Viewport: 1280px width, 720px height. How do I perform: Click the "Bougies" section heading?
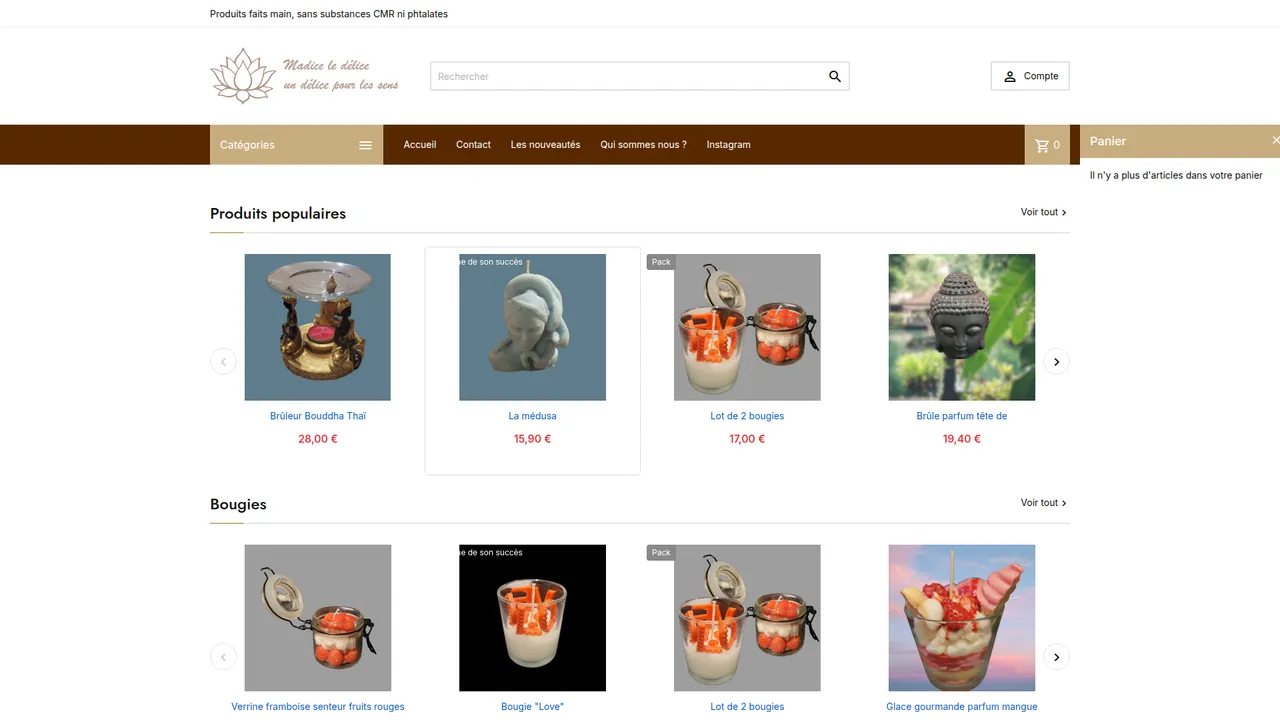point(238,504)
